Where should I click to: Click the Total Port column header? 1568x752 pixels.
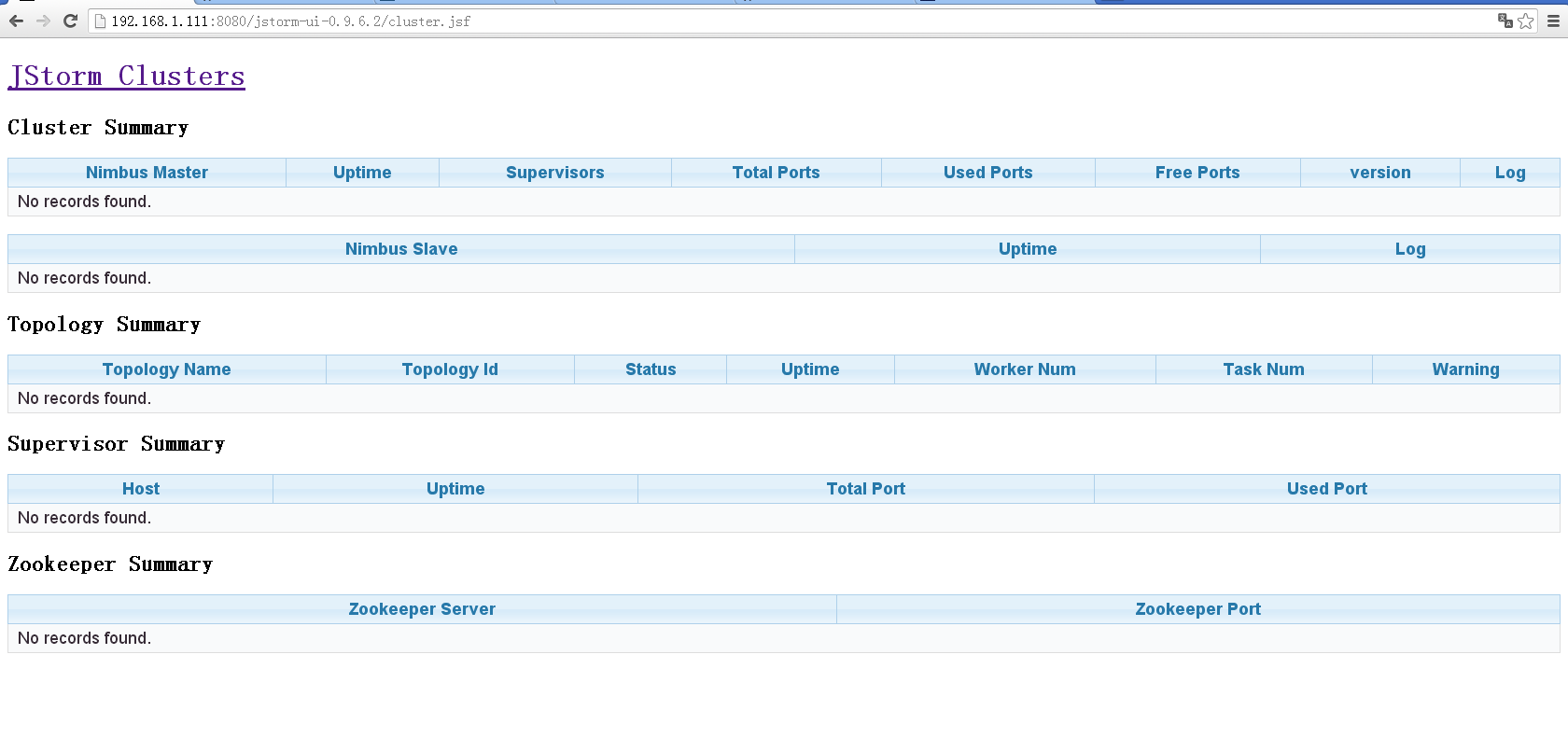click(866, 489)
